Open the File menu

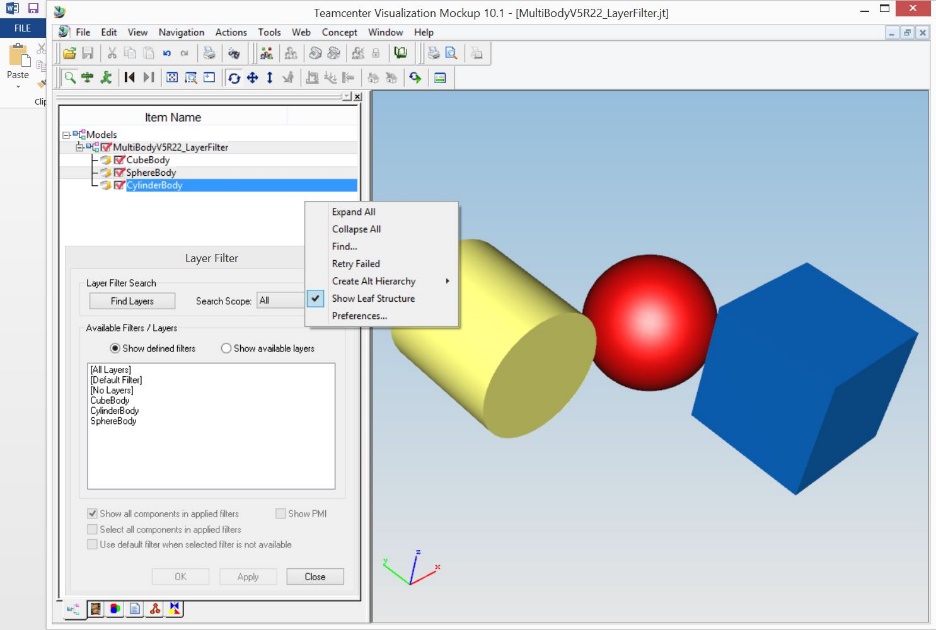coord(83,32)
